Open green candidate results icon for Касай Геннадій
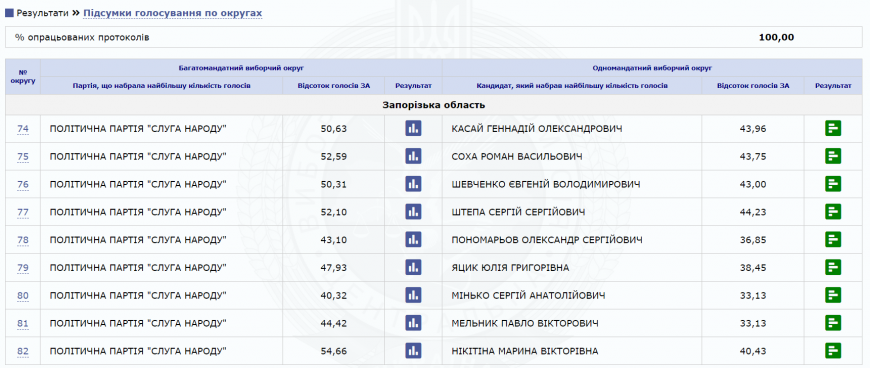This screenshot has height=368, width=870. click(832, 128)
